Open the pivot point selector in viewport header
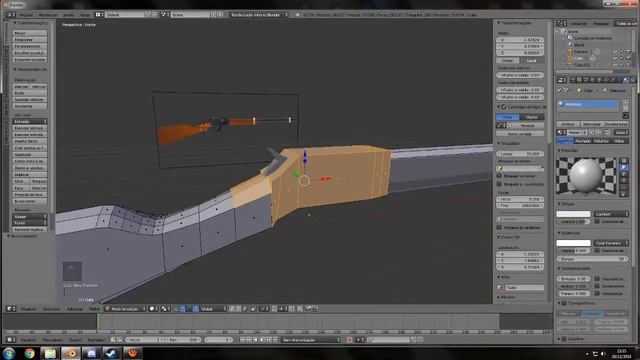Image resolution: width=640 pixels, height=360 pixels. (x=166, y=309)
